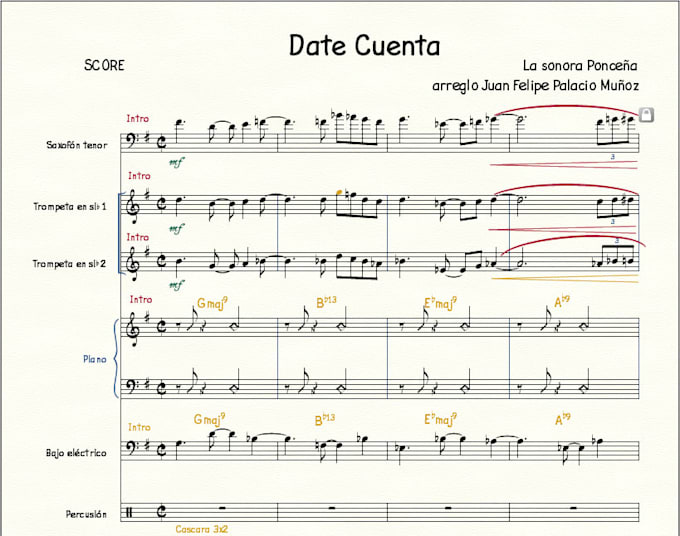680x536 pixels.
Task: Select the Ab9 chord symbol above Bajo eléctrico
Action: 562,419
